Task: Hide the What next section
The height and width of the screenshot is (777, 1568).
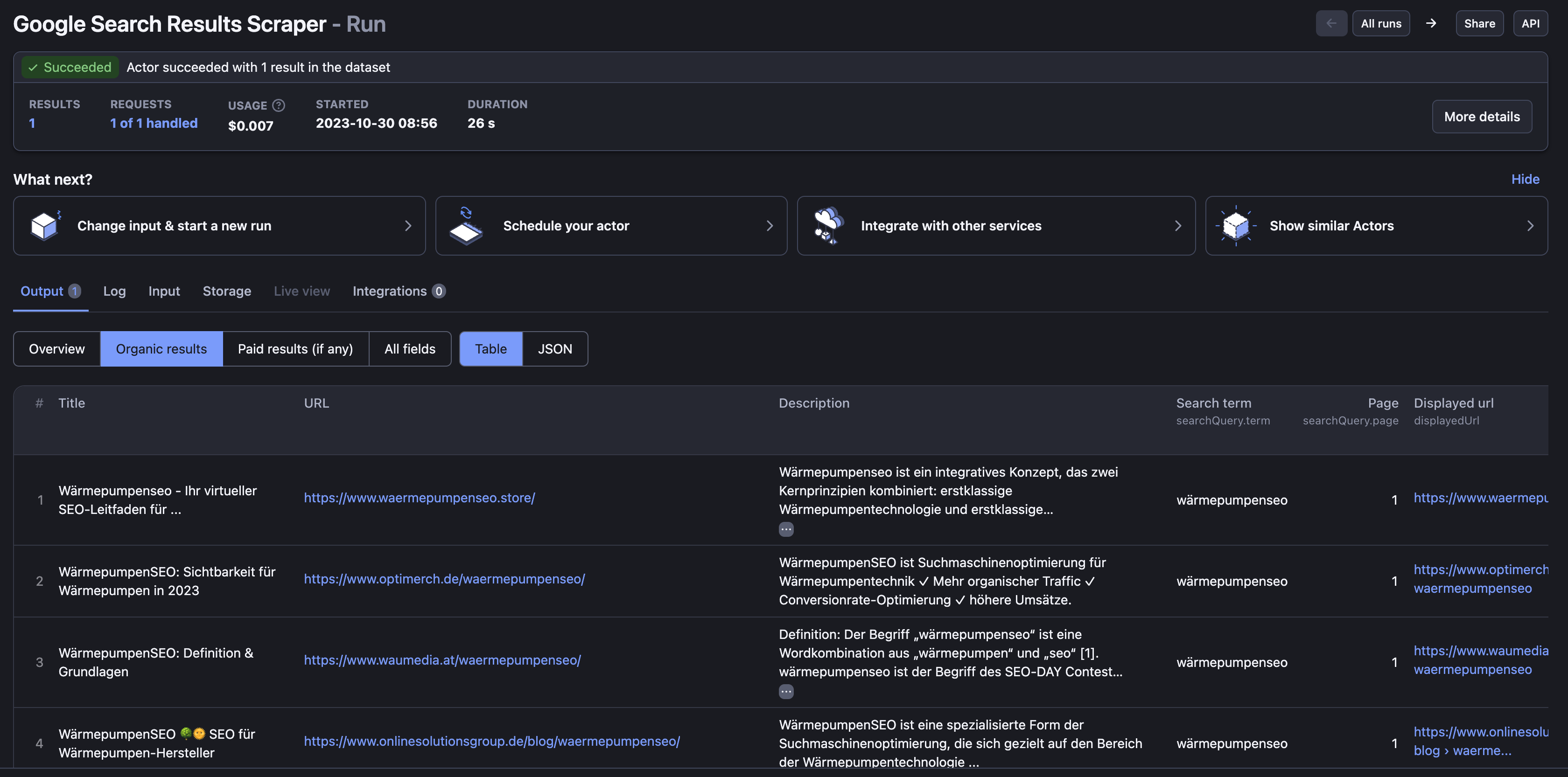Action: (1525, 180)
